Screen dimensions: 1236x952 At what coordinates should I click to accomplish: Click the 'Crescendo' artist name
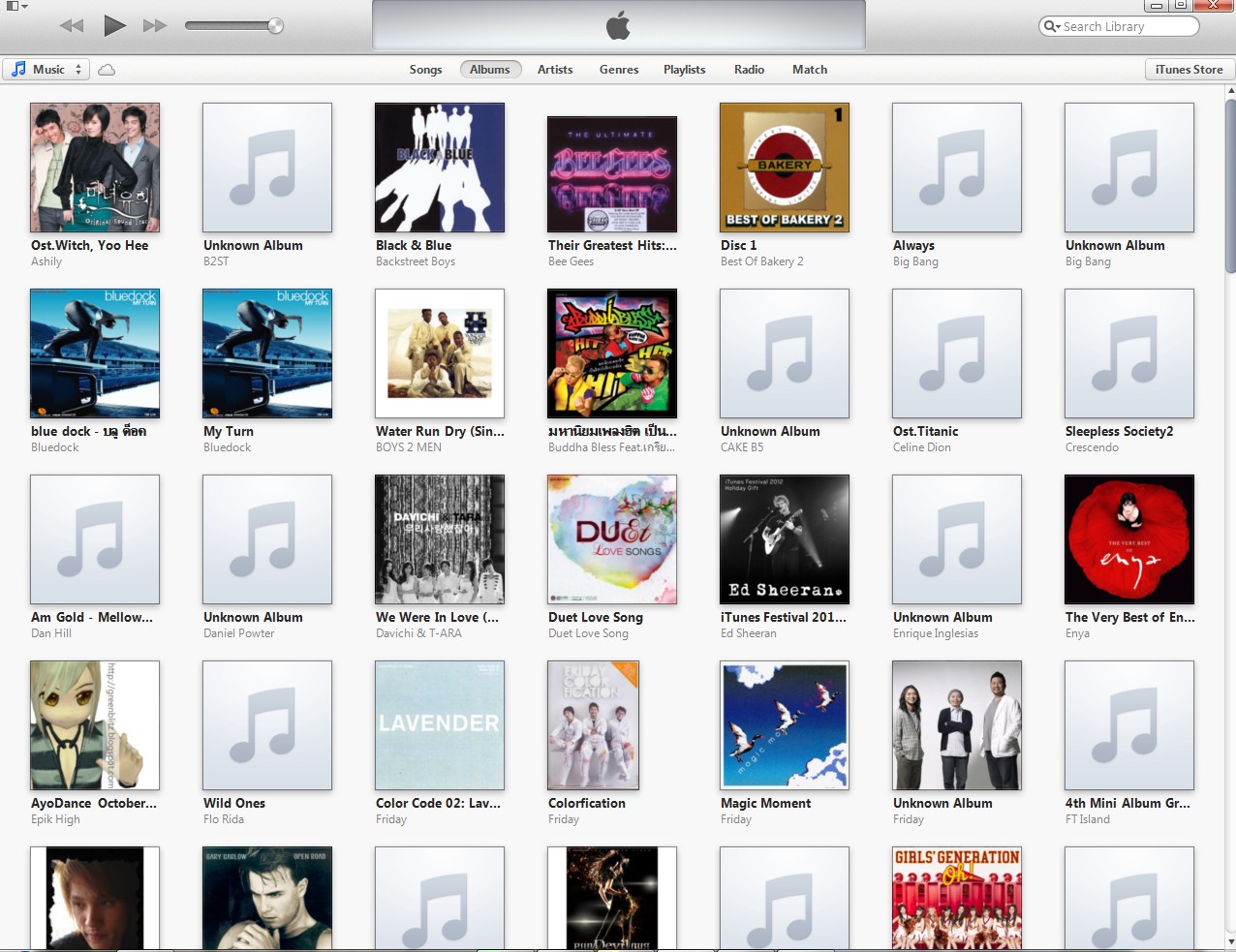[1092, 447]
